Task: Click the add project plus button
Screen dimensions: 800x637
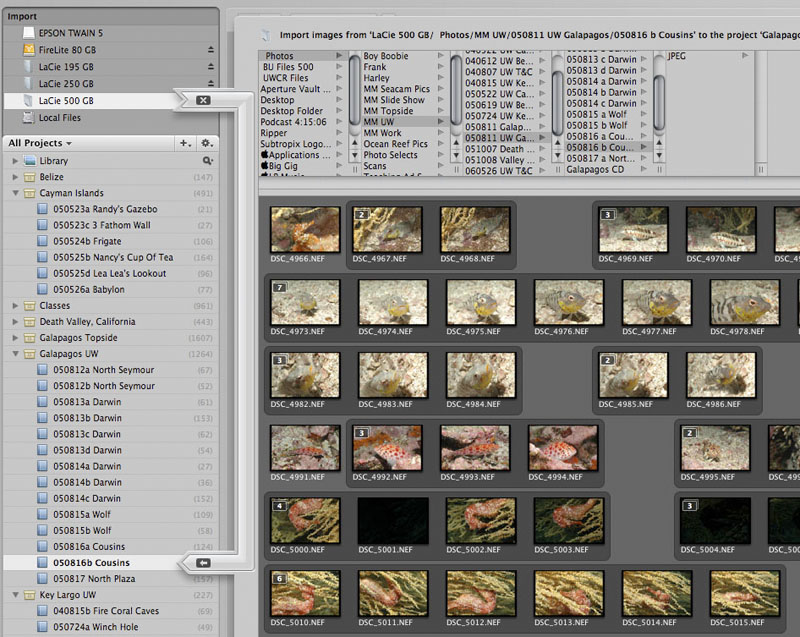Action: [x=184, y=143]
